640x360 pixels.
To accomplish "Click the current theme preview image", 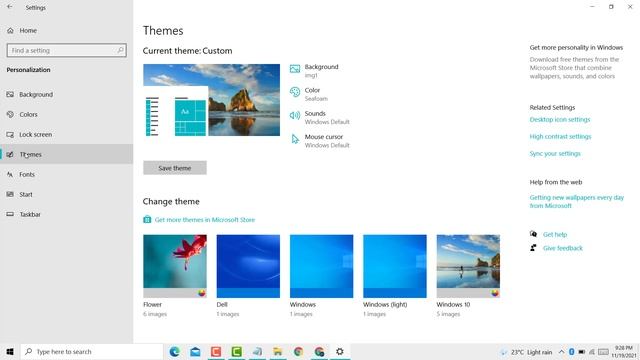I will [211, 100].
